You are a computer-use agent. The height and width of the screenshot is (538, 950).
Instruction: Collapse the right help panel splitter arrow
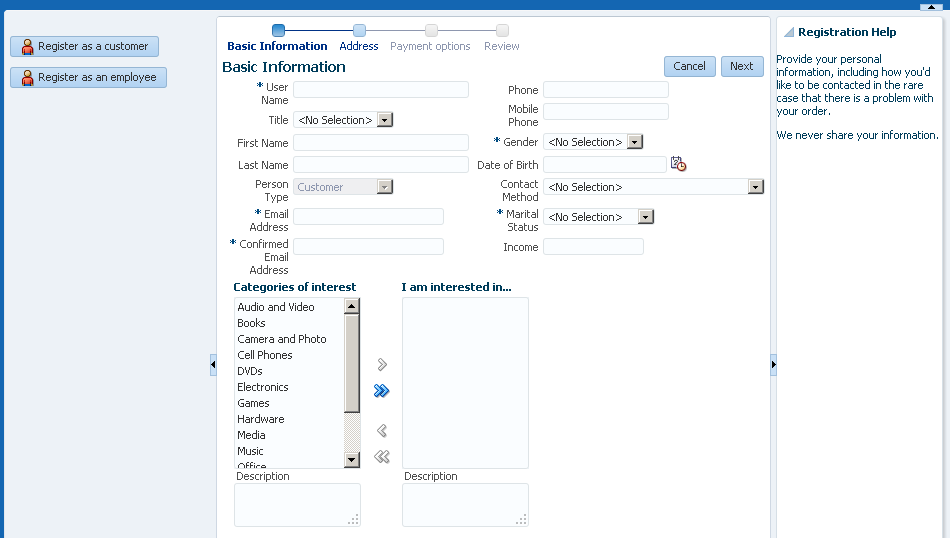coord(773,365)
